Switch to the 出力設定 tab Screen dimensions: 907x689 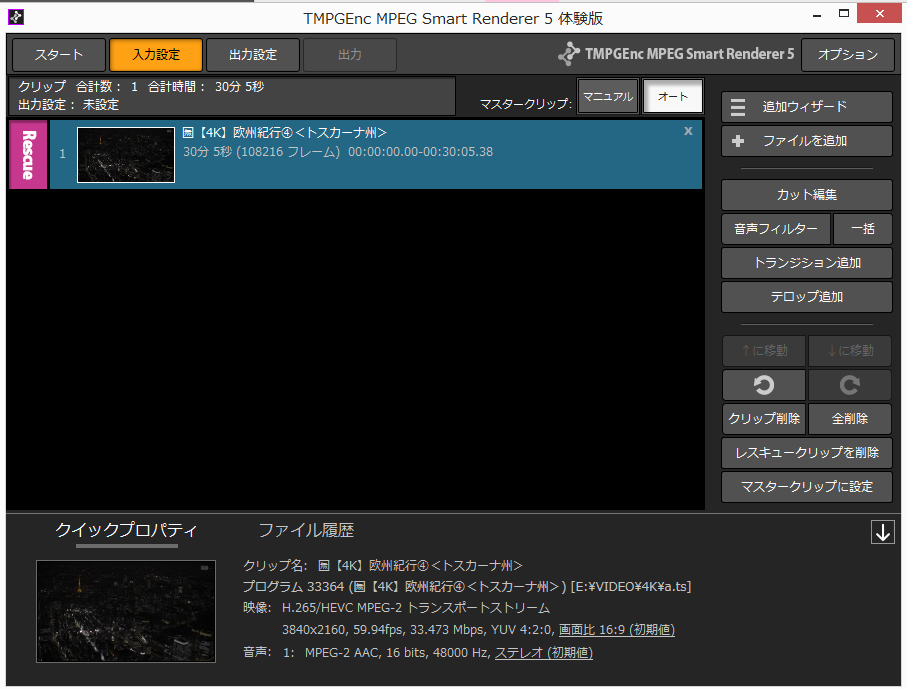253,55
